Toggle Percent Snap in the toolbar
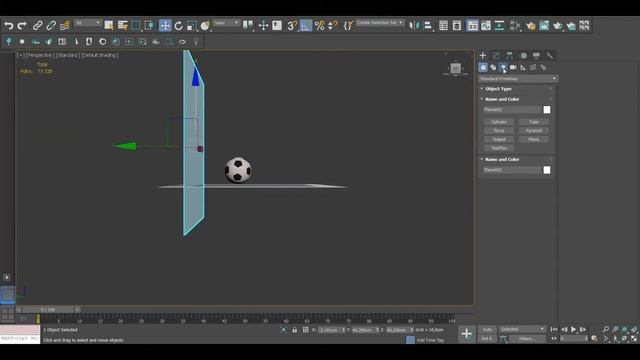 [319, 26]
